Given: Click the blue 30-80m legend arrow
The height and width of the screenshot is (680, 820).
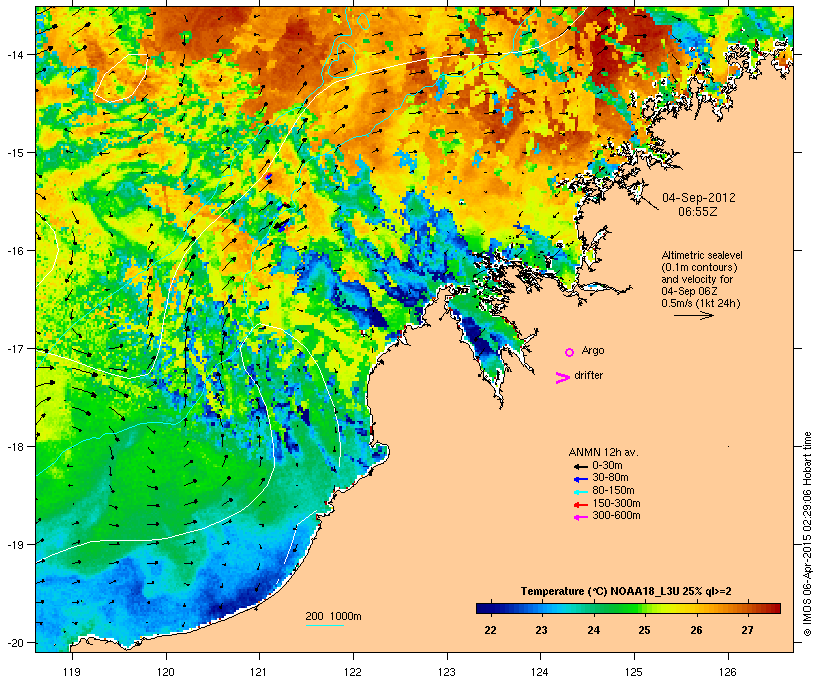Looking at the screenshot, I should point(580,479).
